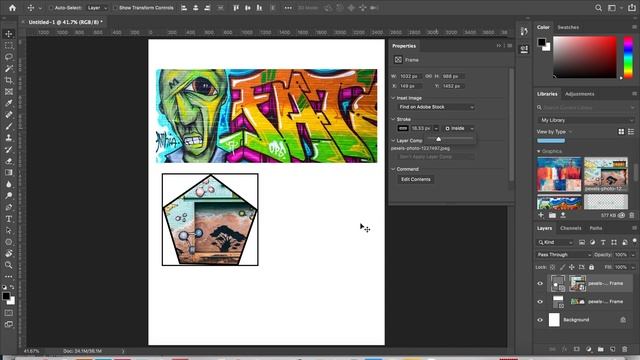The height and width of the screenshot is (360, 640).
Task: Switch to the Channels tab
Action: [571, 228]
